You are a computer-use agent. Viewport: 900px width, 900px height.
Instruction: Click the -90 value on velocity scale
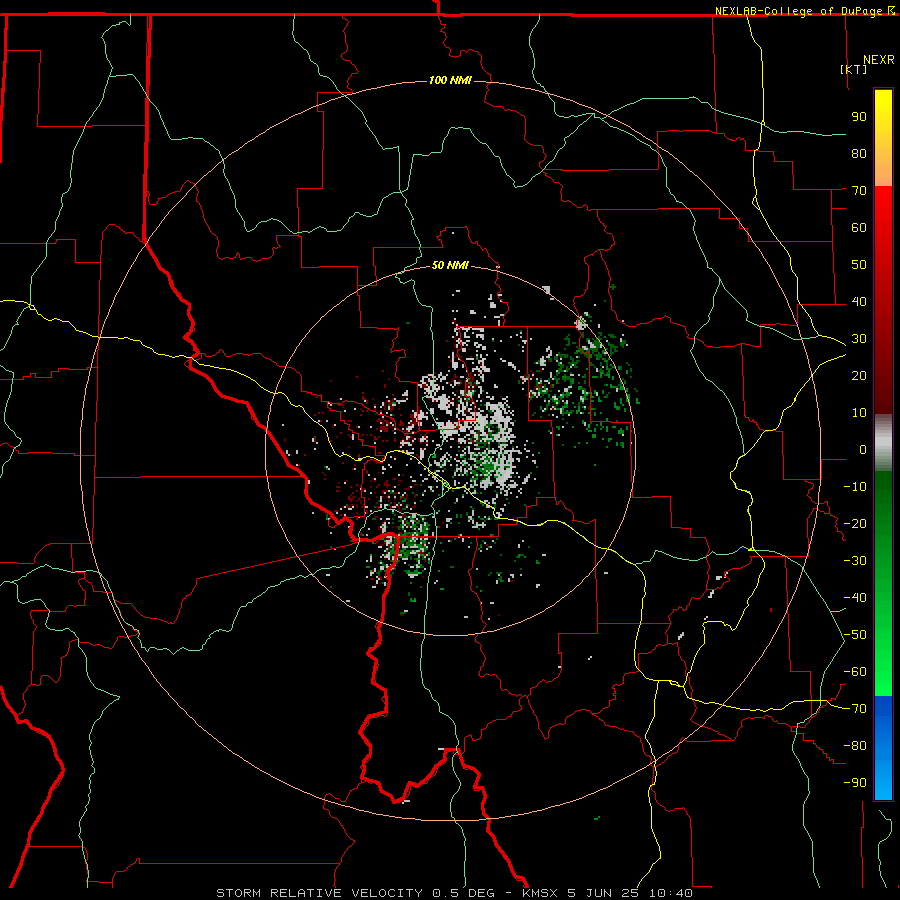pyautogui.click(x=855, y=783)
